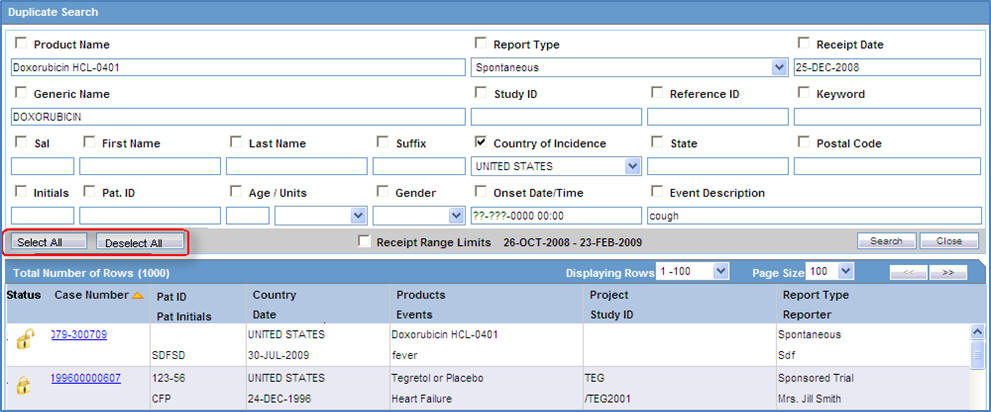
Task: Open the Country of Incidence dropdown
Action: 556,166
